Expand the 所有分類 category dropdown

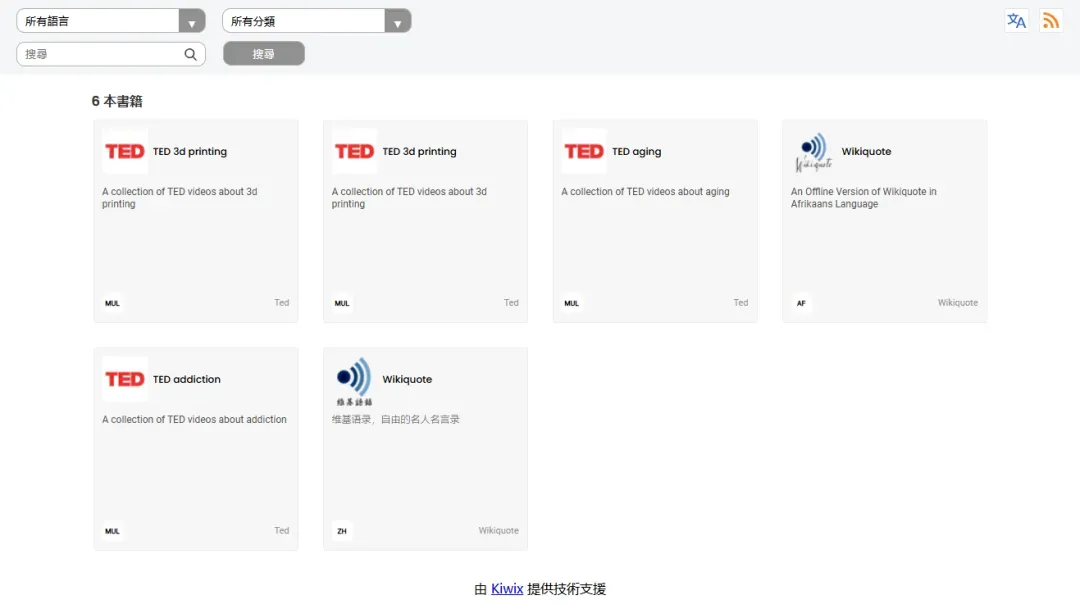pyautogui.click(x=316, y=21)
